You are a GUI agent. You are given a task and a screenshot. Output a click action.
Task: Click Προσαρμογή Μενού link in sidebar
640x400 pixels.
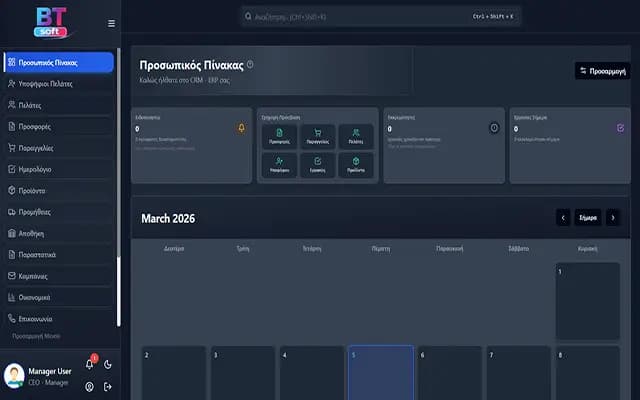pos(36,336)
